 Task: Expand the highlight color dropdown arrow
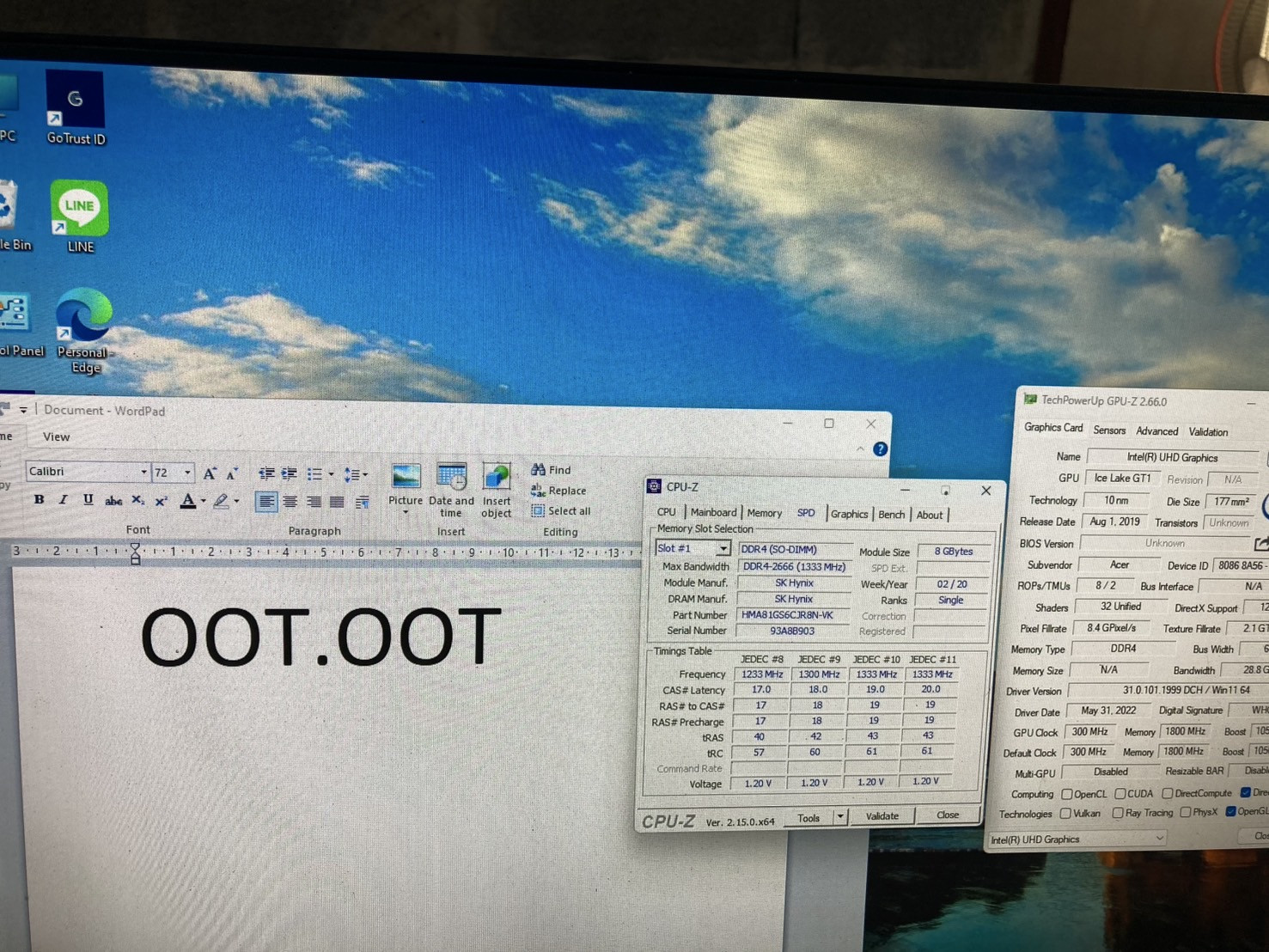coord(236,502)
